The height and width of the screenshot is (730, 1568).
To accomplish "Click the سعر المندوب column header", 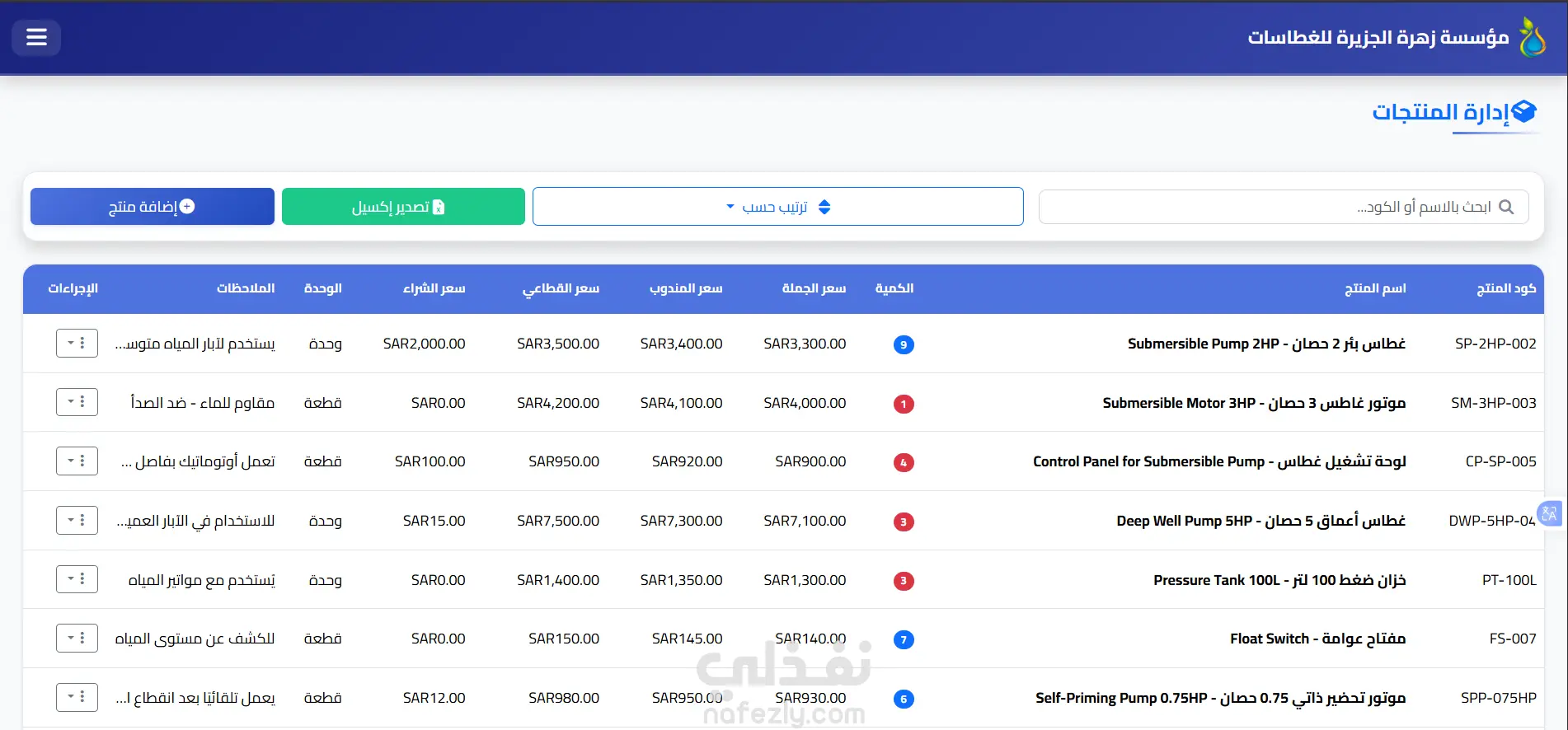I will pos(686,288).
